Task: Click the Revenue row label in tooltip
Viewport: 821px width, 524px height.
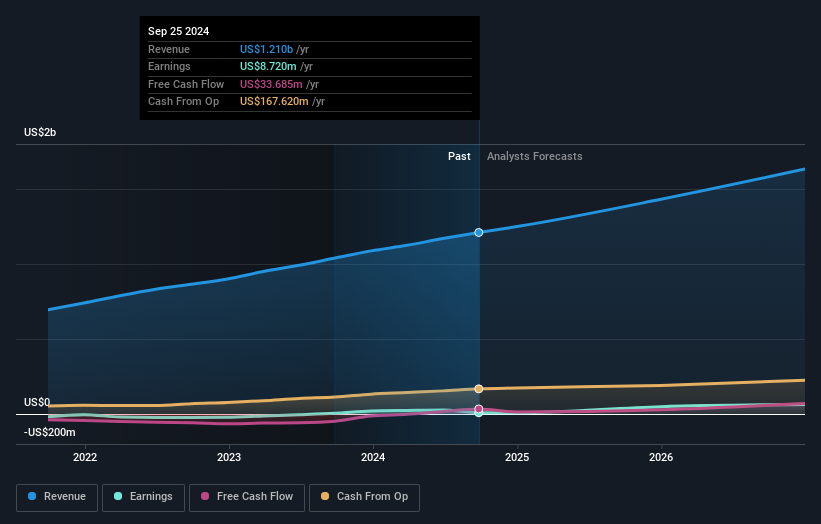Action: coord(169,49)
